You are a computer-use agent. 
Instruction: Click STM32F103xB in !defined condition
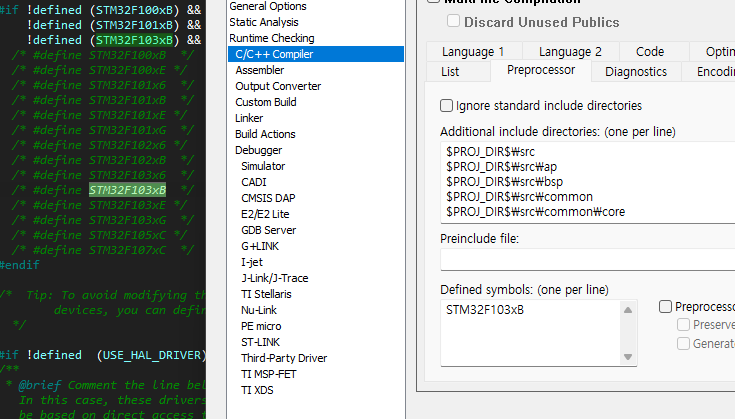tap(135, 40)
